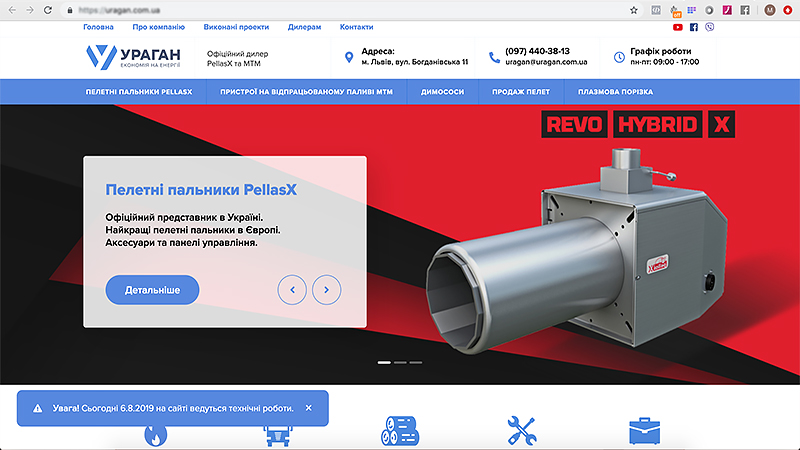Click the browser forward arrow
This screenshot has width=800, height=450.
click(x=30, y=10)
